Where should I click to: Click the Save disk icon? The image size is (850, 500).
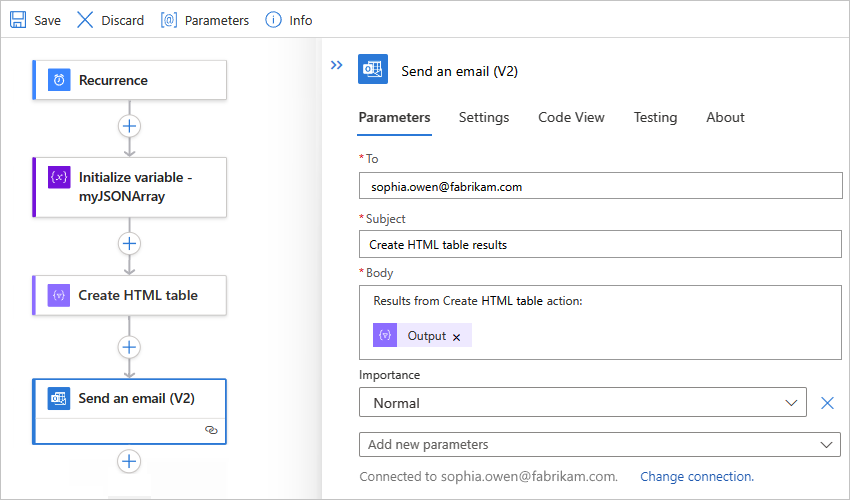(x=18, y=20)
